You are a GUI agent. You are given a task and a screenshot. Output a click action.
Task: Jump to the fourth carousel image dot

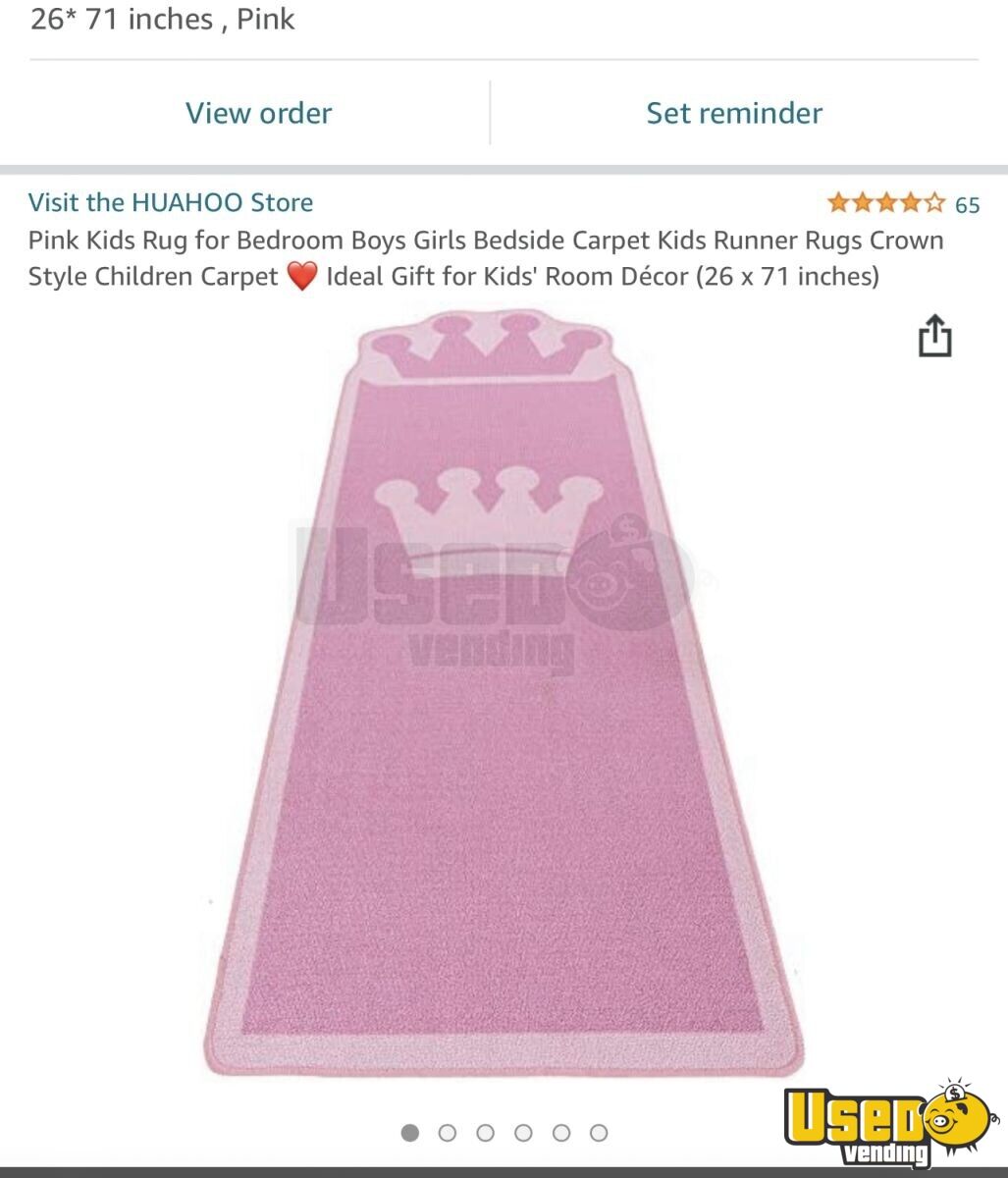point(523,1133)
